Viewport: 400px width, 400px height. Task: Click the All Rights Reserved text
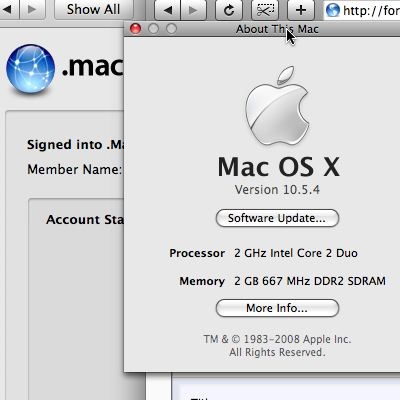click(277, 352)
